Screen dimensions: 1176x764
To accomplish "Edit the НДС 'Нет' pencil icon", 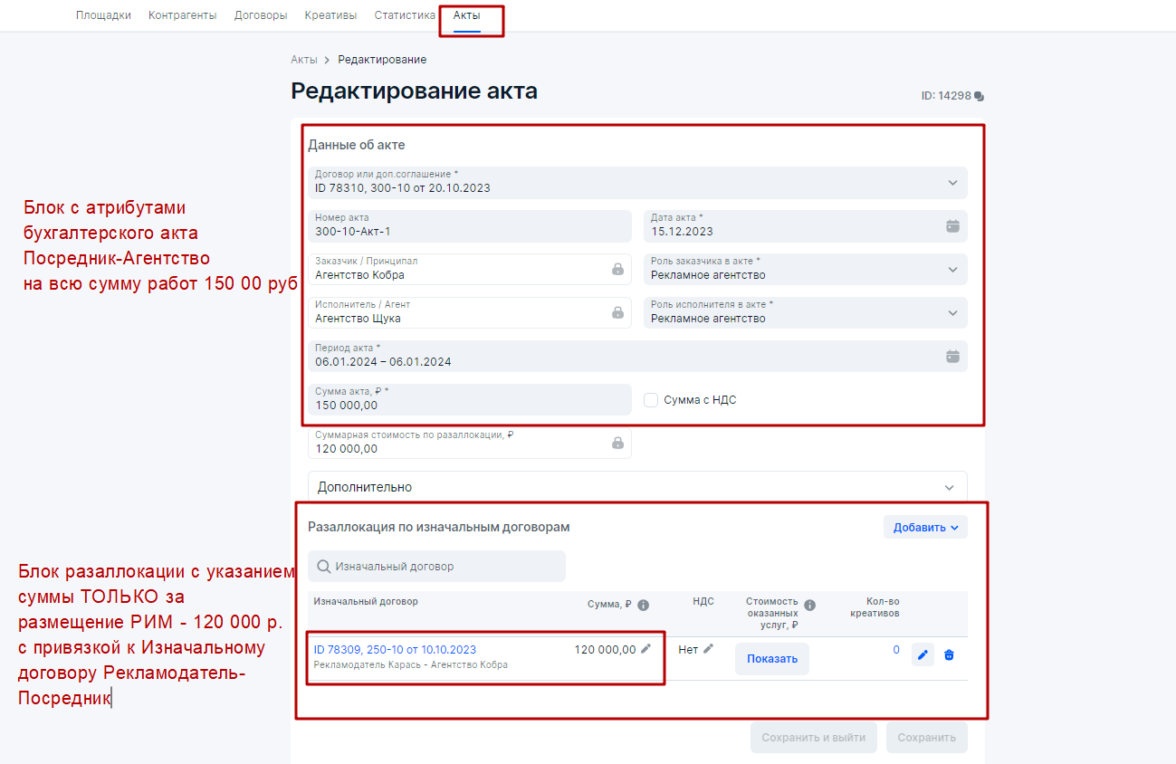I will 708,649.
